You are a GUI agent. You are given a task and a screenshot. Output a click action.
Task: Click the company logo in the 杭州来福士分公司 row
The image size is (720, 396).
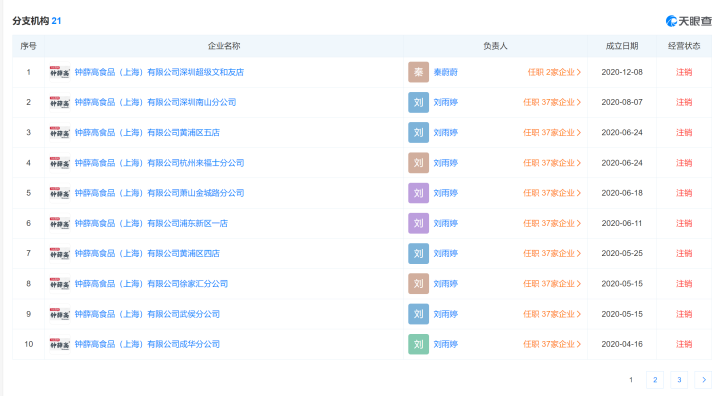[60, 163]
